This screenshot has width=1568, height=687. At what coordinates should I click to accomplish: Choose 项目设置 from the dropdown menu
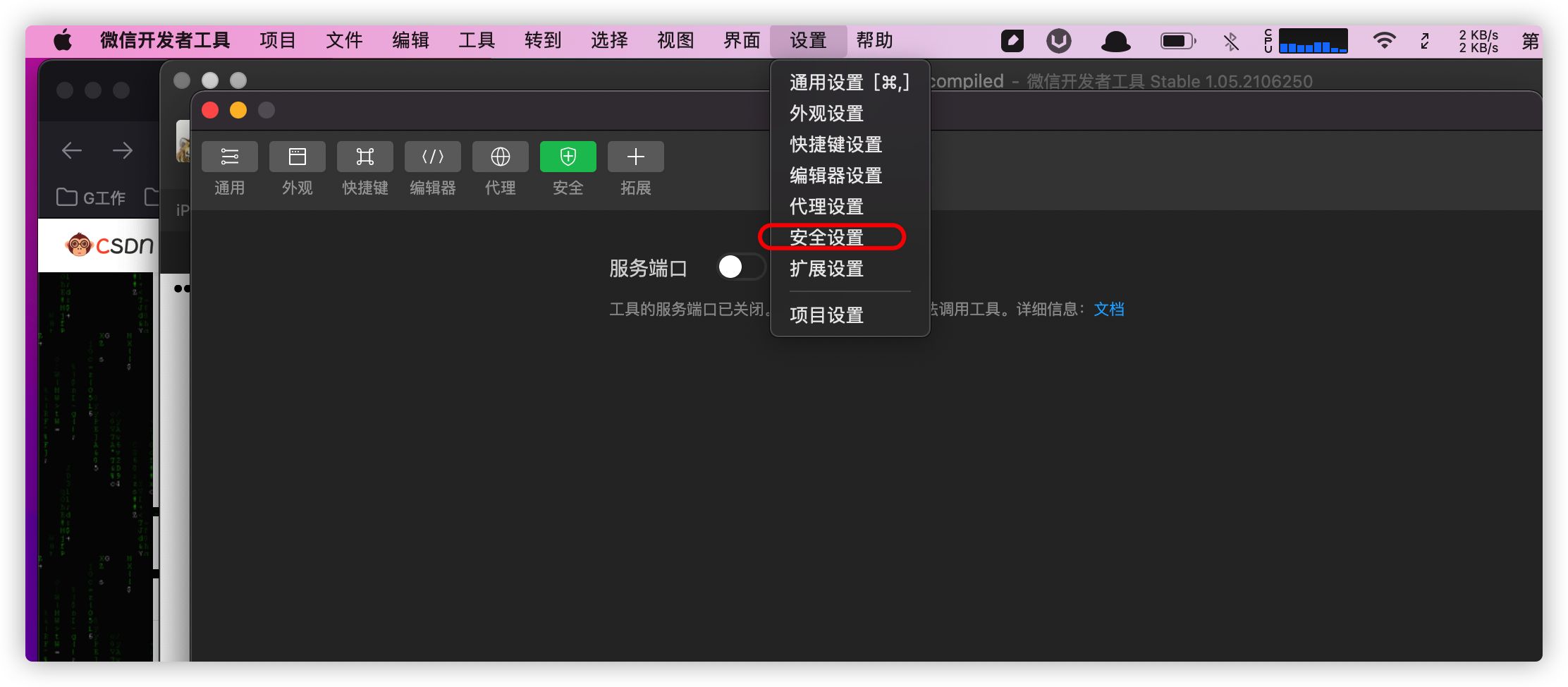coord(826,315)
